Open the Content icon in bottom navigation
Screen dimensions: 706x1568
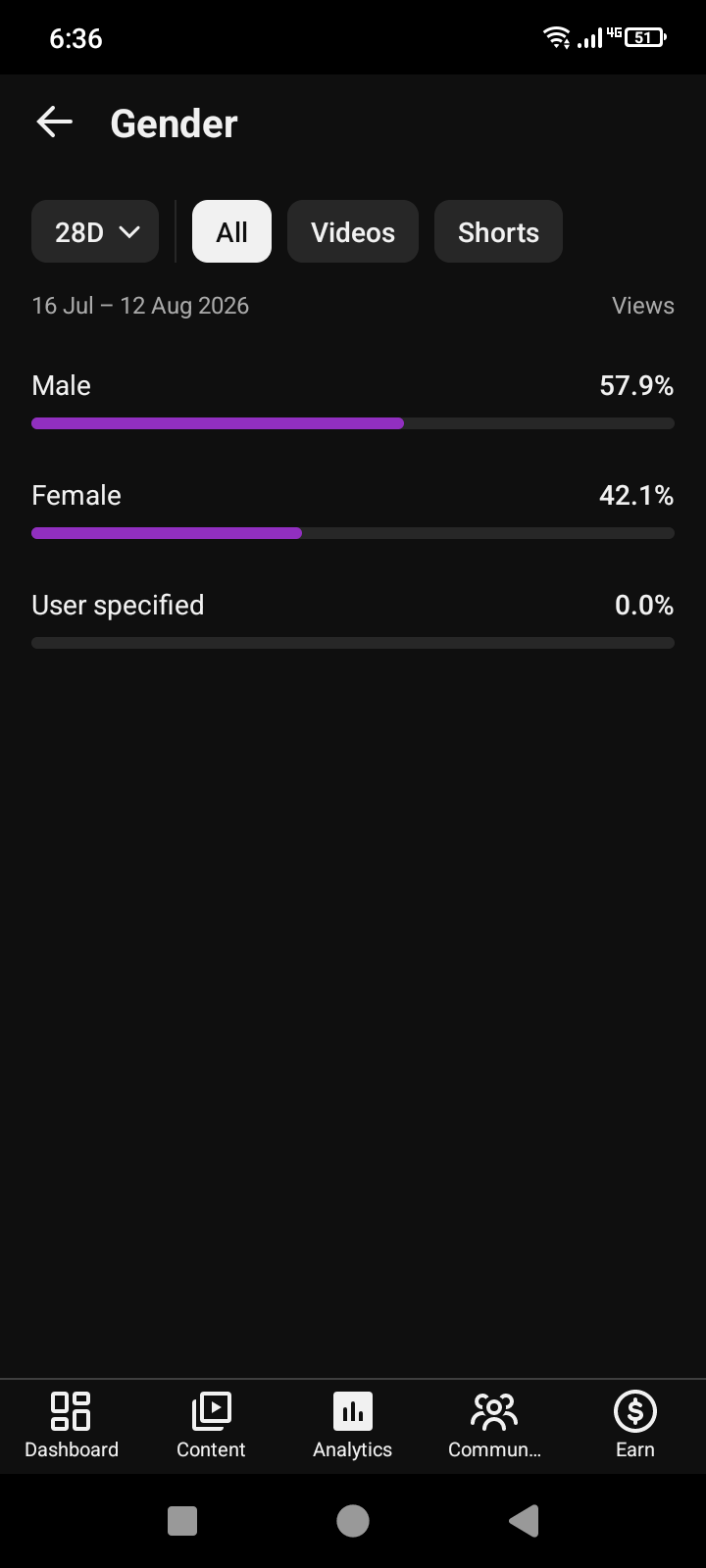pos(211,1411)
